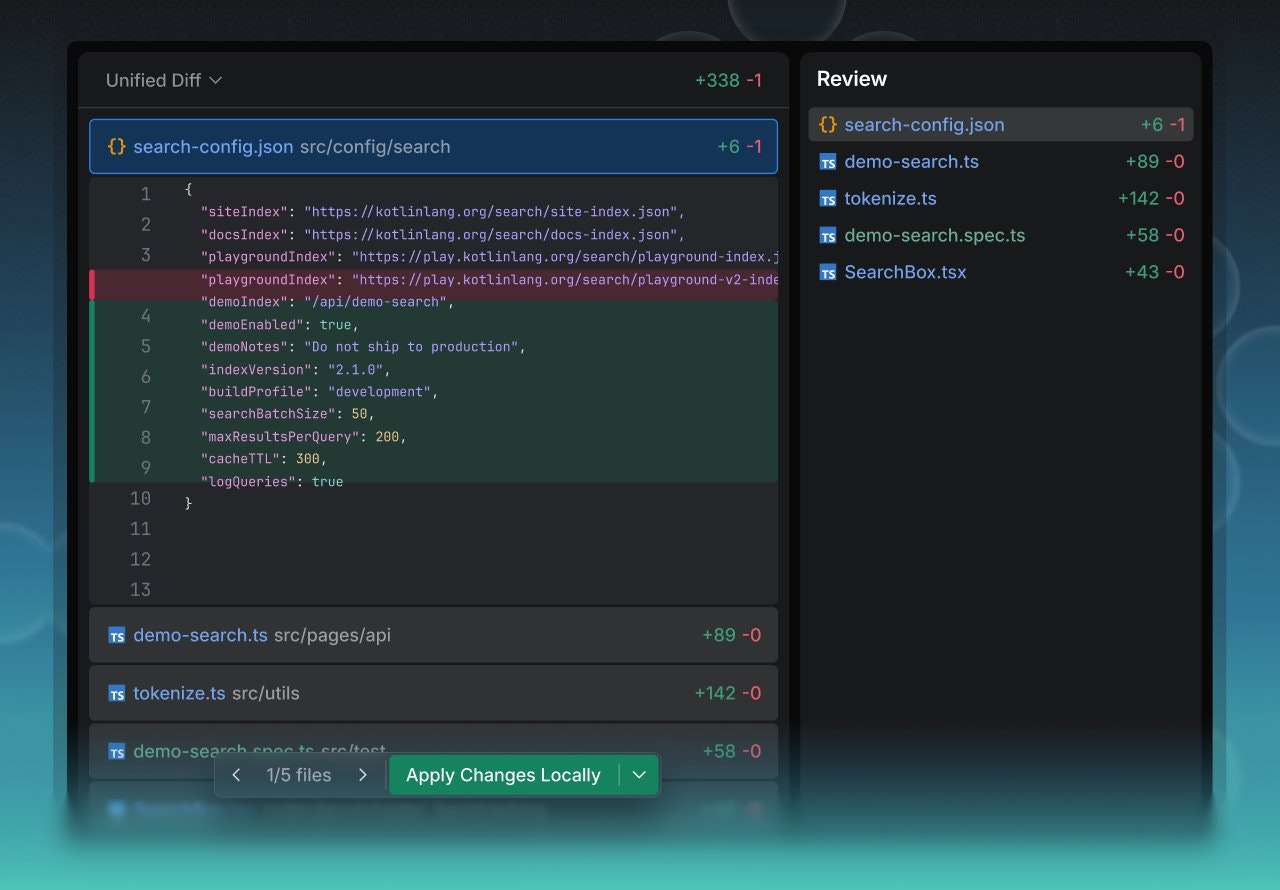Expand the demo-search.ts diff card

coord(433,634)
